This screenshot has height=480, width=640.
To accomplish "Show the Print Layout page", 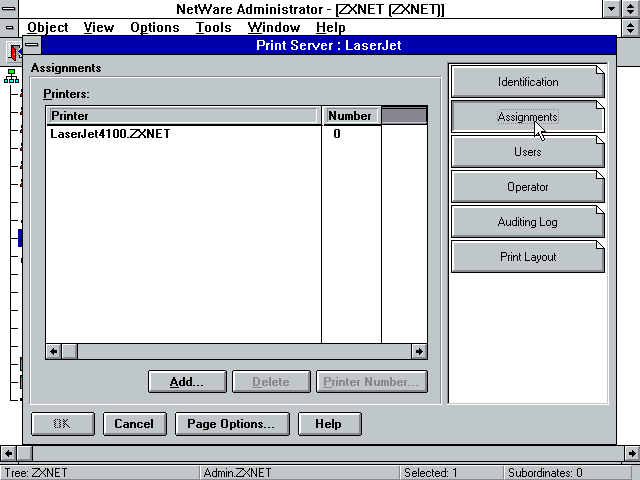I will [x=527, y=257].
